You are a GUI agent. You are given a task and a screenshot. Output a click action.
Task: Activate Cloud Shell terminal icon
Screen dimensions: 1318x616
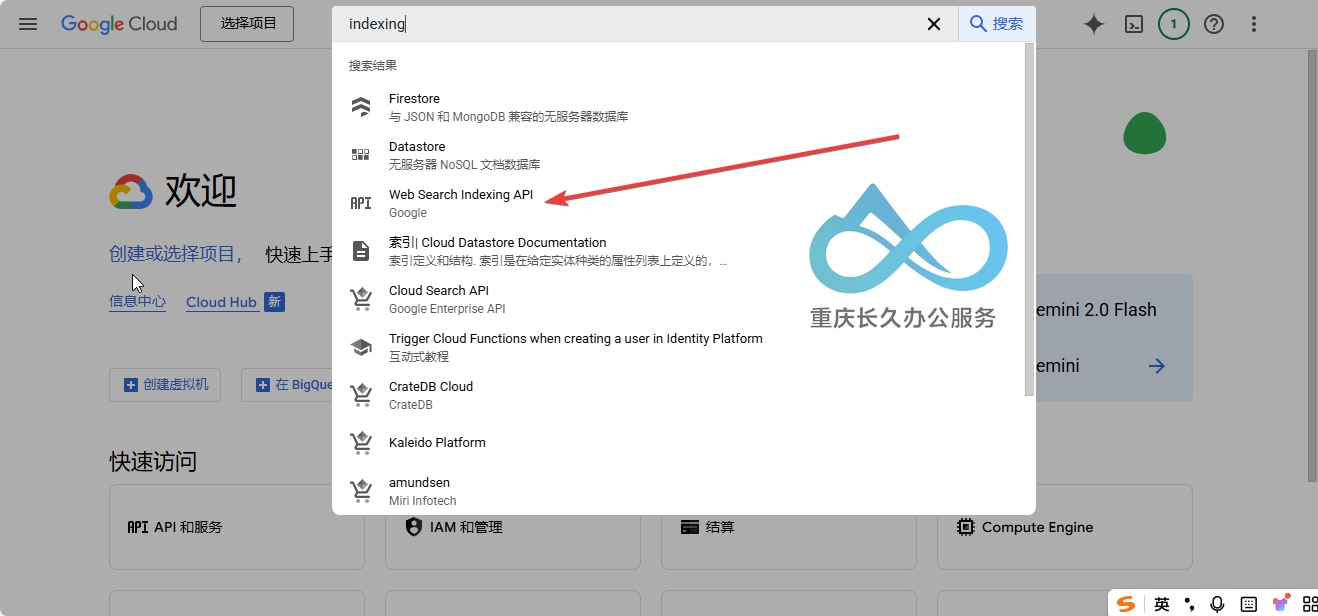(1134, 24)
